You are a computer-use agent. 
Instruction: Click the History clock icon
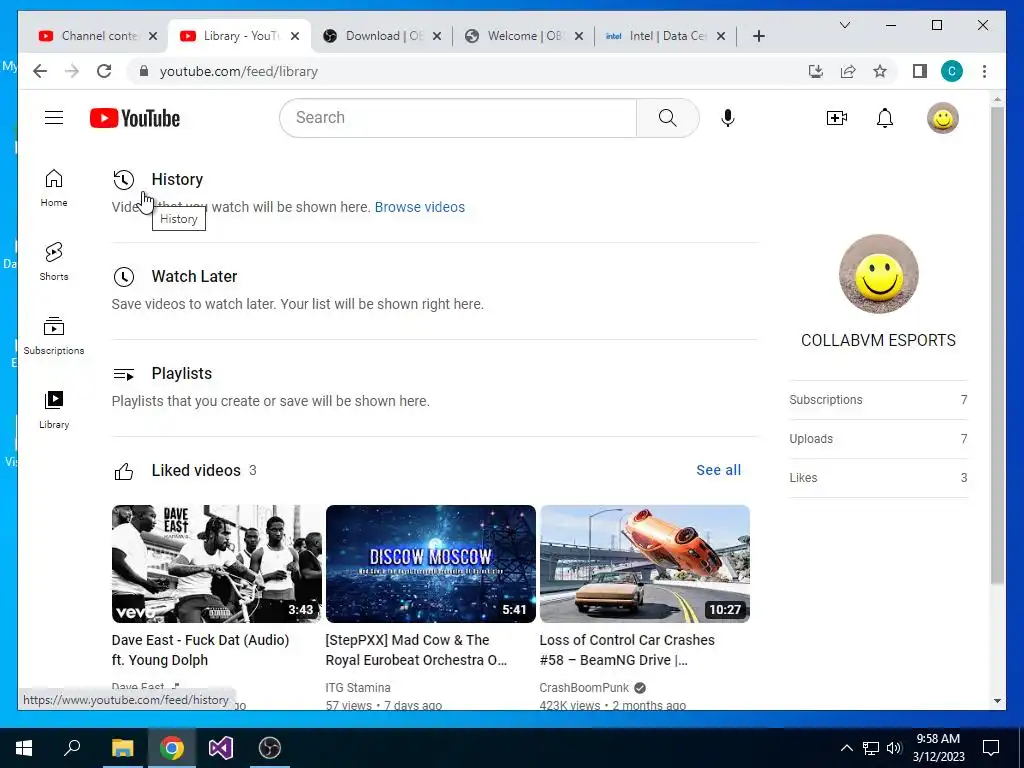point(123,180)
